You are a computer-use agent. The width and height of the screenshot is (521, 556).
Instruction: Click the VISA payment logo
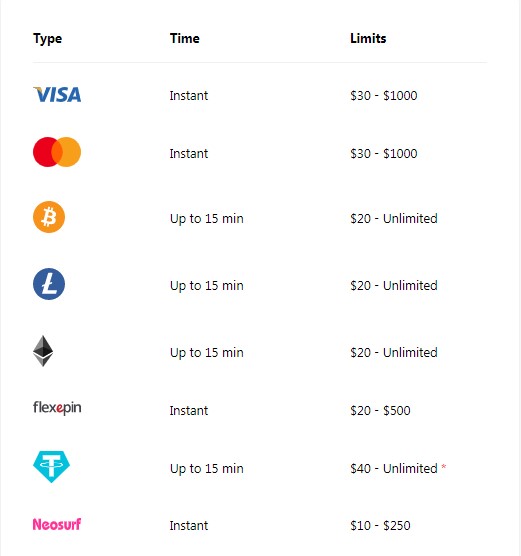tap(57, 95)
